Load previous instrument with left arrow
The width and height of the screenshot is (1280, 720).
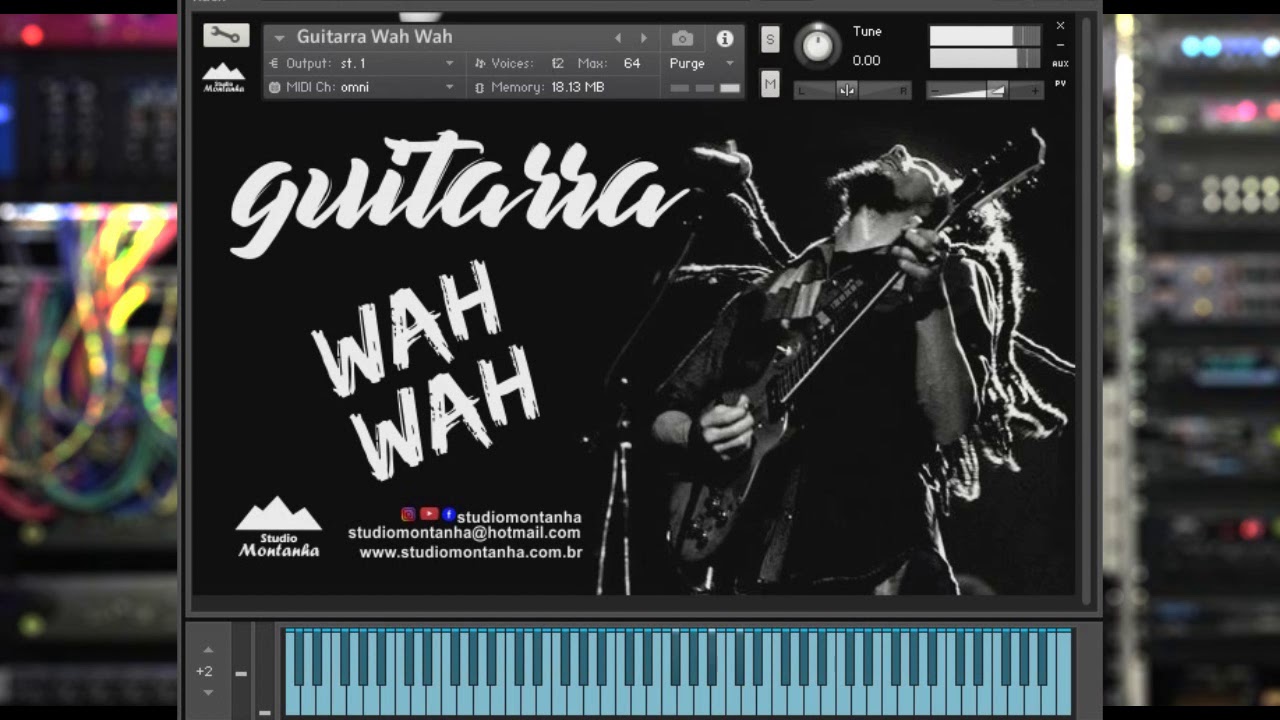(618, 38)
